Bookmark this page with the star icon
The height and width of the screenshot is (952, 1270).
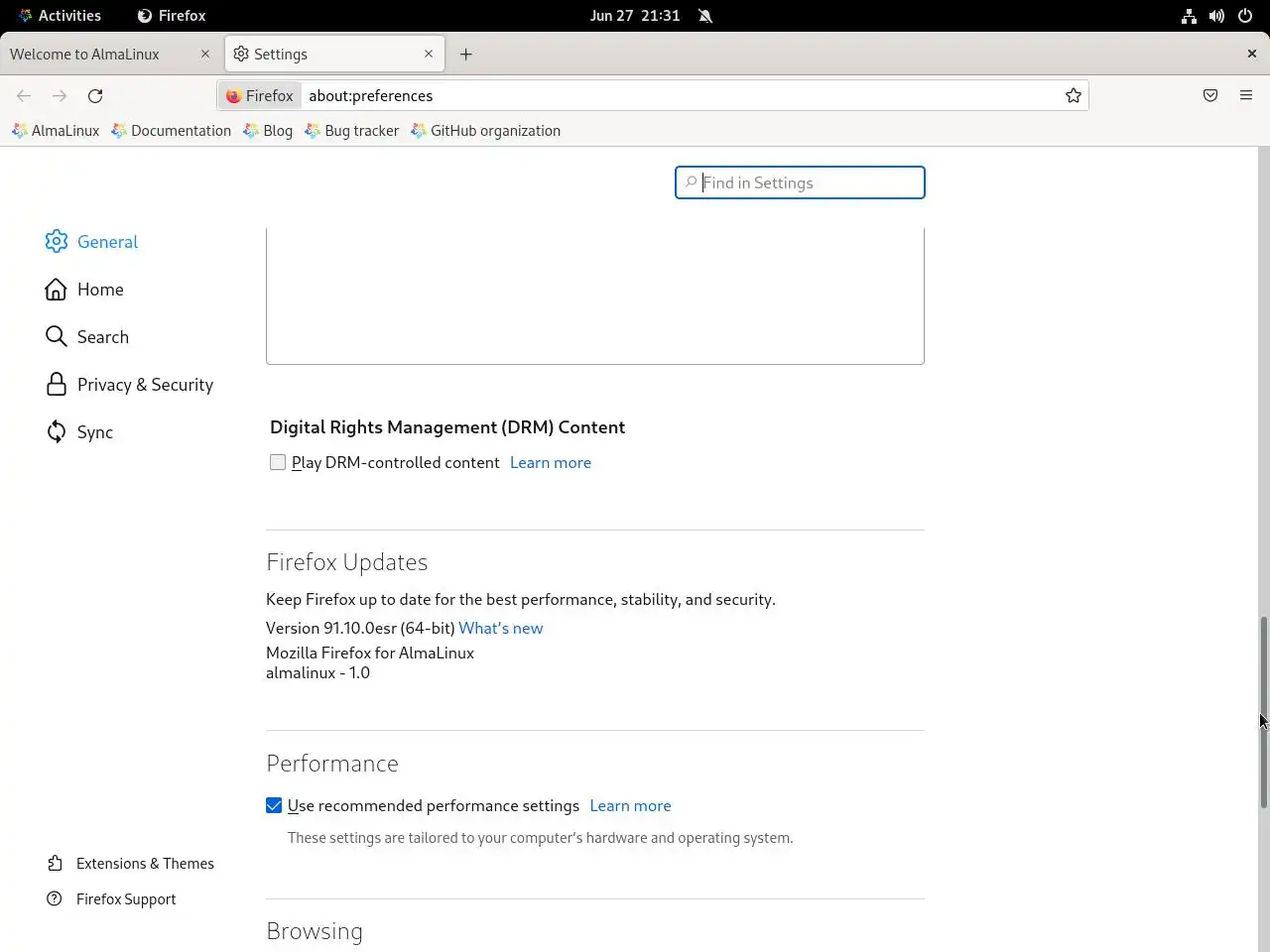coord(1074,96)
